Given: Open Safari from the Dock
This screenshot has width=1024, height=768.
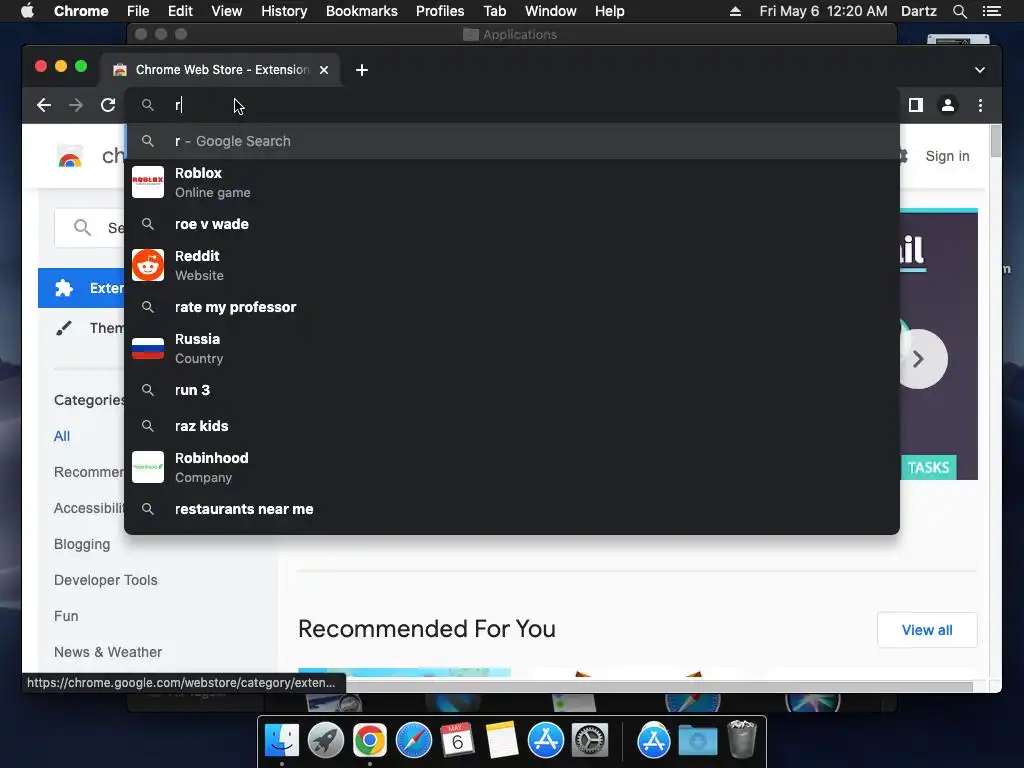Looking at the screenshot, I should tap(413, 741).
